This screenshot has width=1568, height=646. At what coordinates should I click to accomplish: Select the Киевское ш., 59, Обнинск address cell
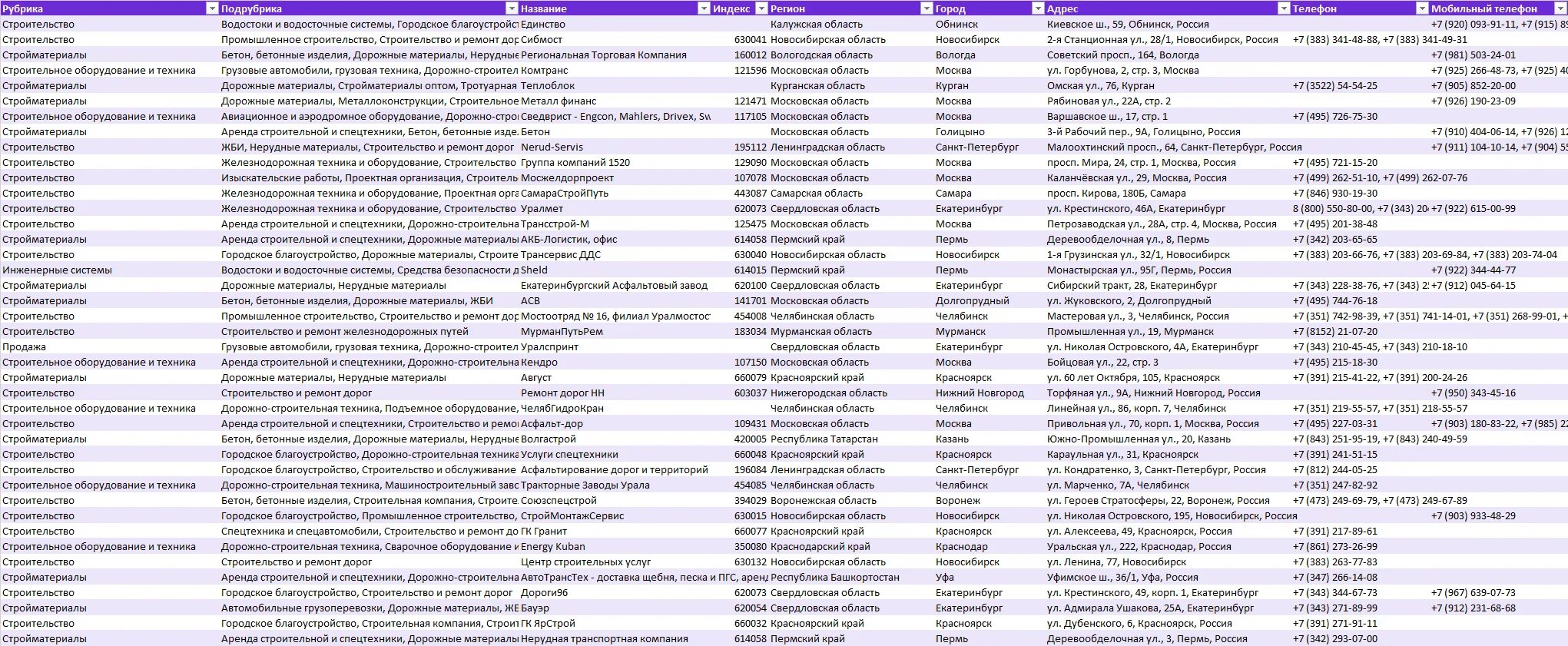[x=1168, y=24]
